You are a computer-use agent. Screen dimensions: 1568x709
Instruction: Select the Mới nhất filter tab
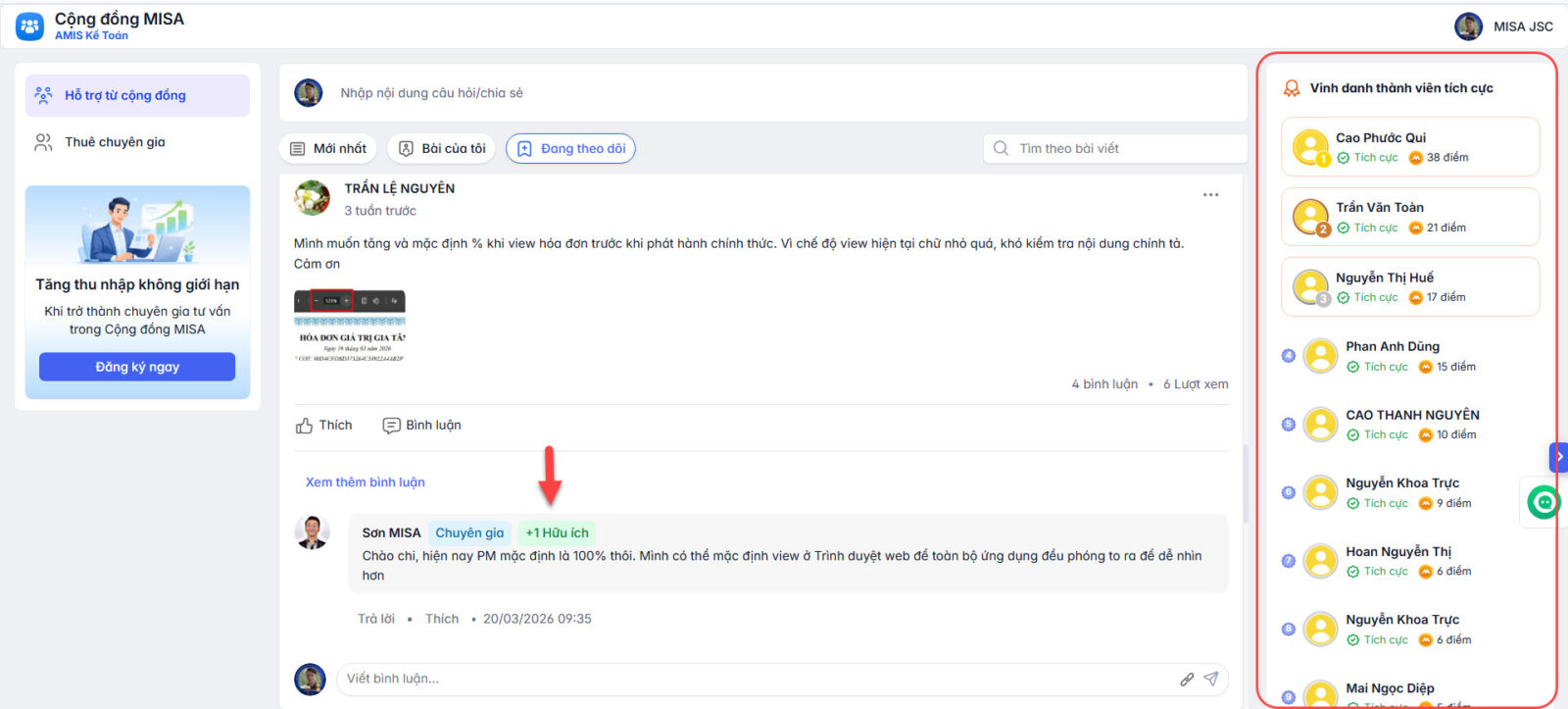click(328, 149)
